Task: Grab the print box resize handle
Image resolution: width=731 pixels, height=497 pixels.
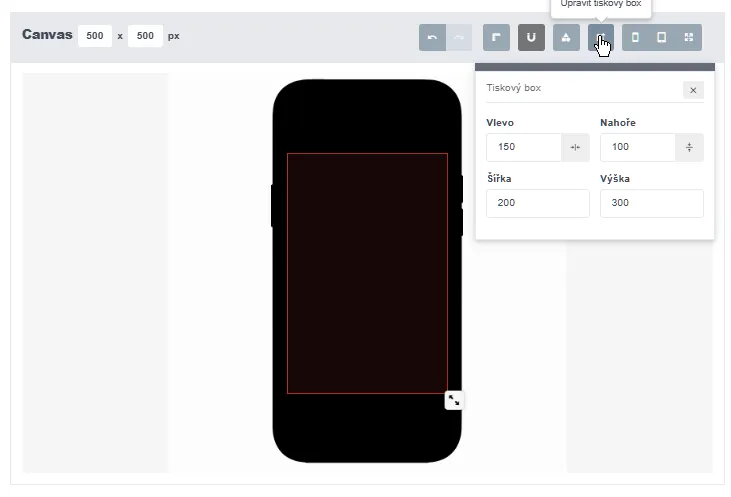Action: click(x=454, y=400)
